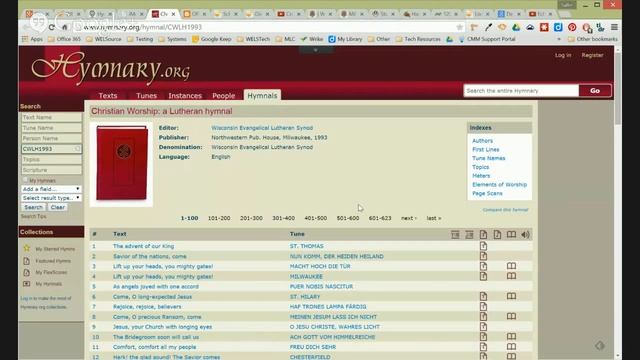Open page scan for MEINEN JESUM LASS ICH NICHT
The image size is (640, 360).
[x=511, y=316]
